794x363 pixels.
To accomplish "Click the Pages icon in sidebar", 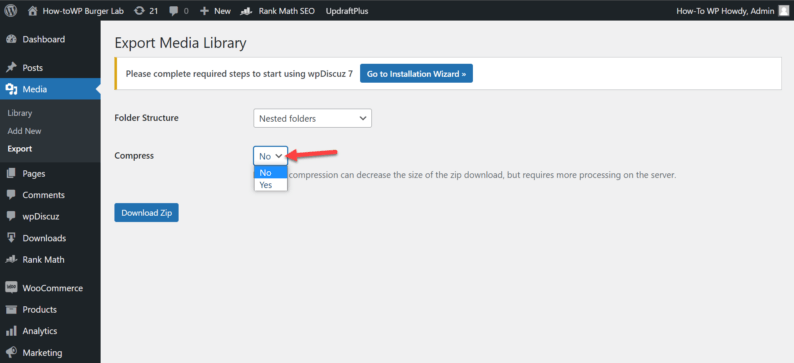I will (x=11, y=174).
